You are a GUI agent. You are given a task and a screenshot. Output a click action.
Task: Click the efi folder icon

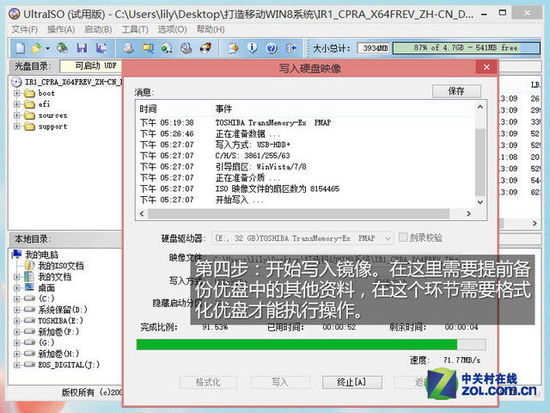(29, 104)
